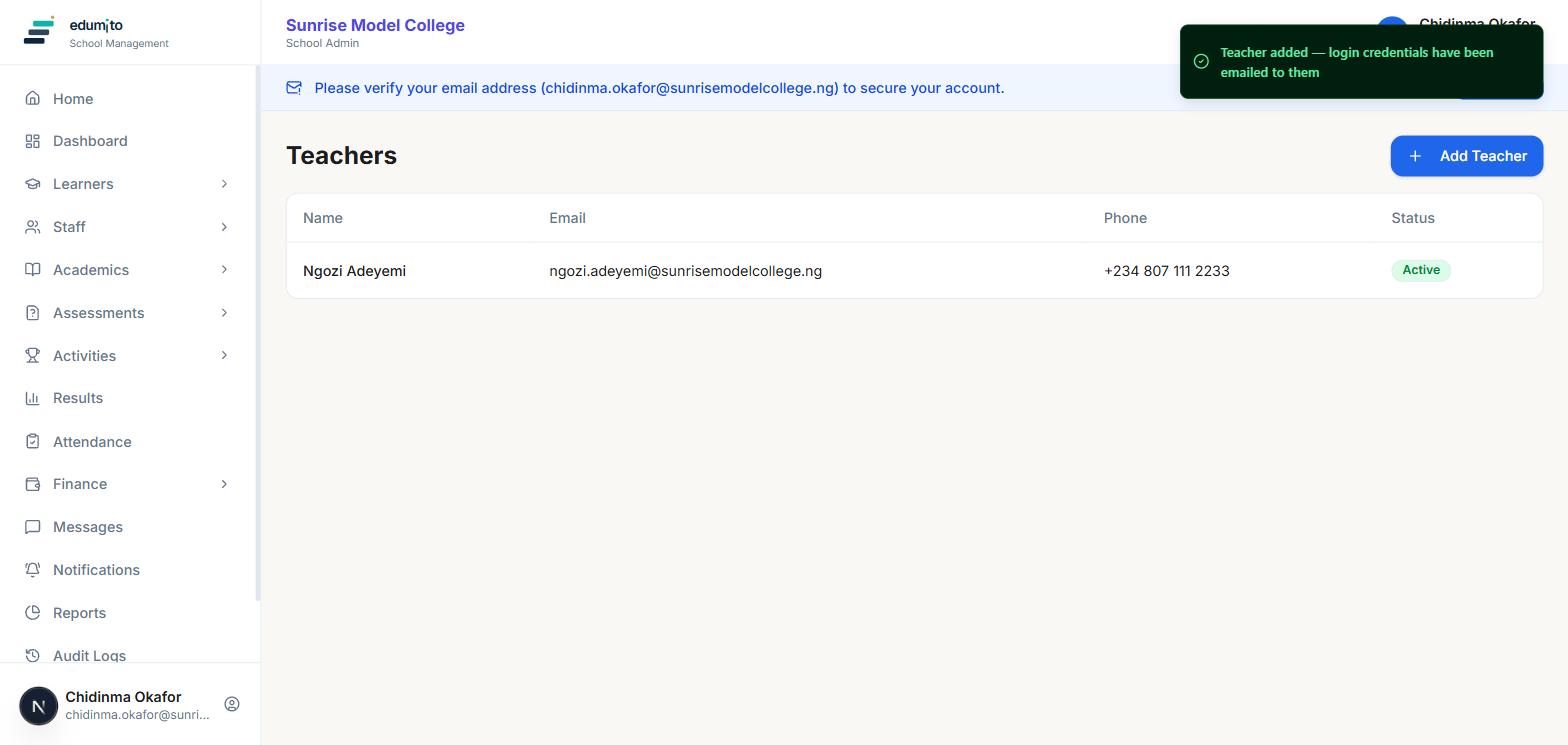This screenshot has width=1568, height=745.
Task: Click the Staff people icon
Action: pyautogui.click(x=33, y=227)
